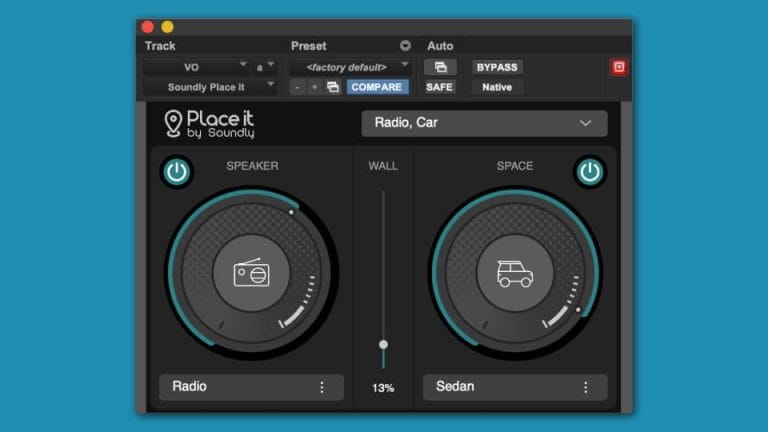Click the radio icon in Speaker dial
The image size is (768, 432).
(x=251, y=272)
